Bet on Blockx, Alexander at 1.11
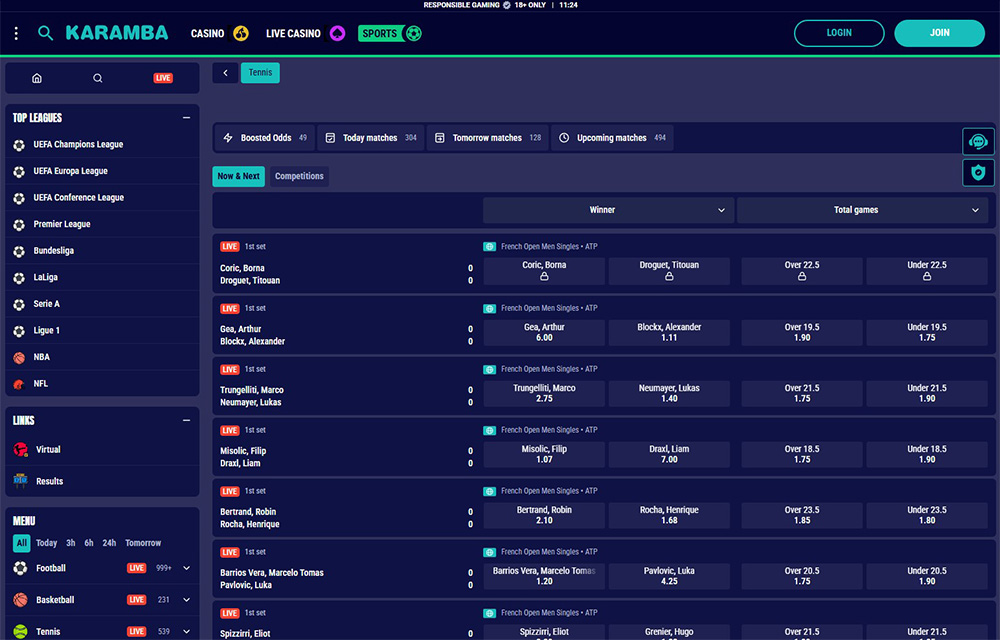 669,333
